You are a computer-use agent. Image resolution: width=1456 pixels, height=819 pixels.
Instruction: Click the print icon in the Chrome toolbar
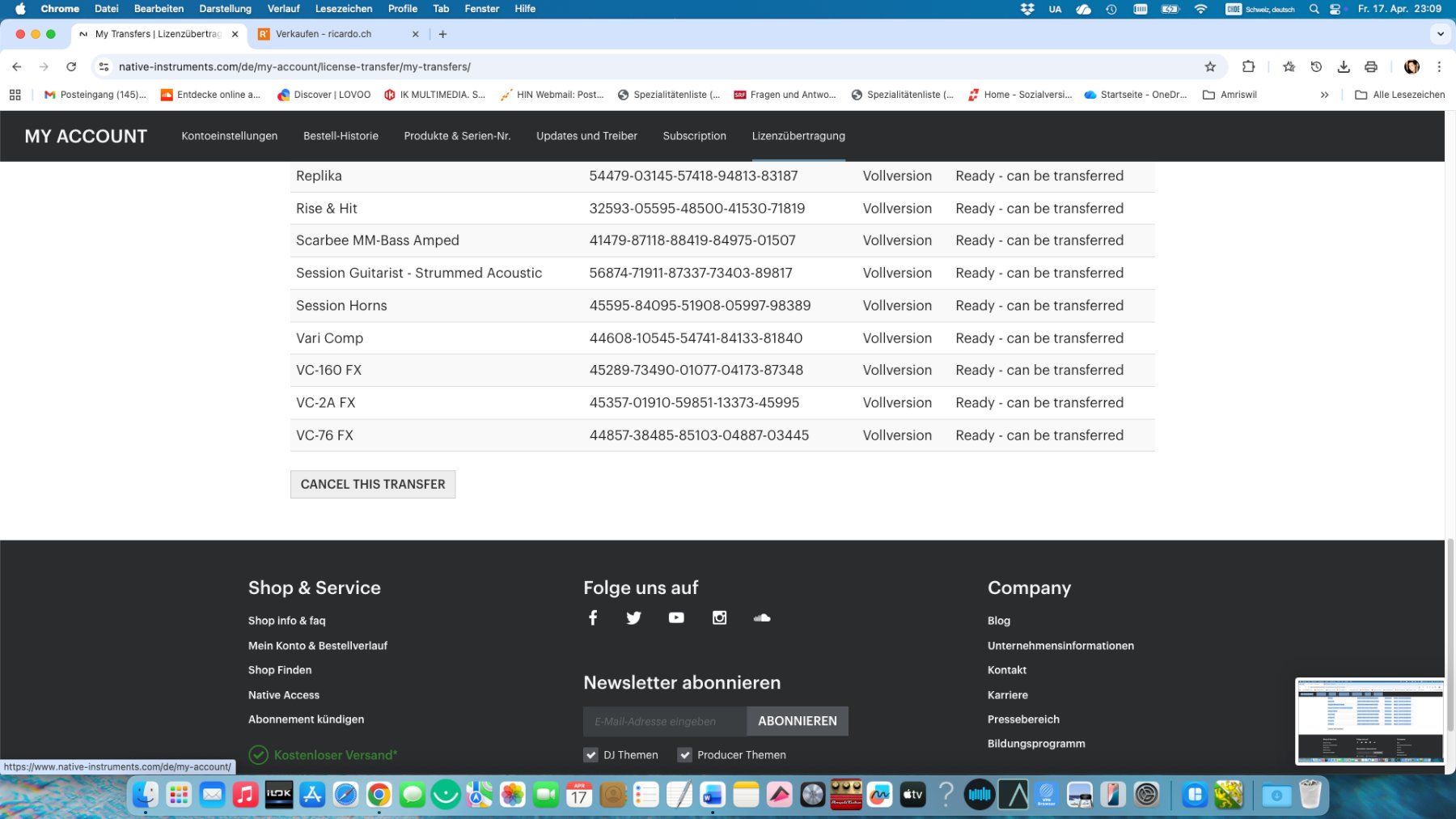click(1371, 67)
